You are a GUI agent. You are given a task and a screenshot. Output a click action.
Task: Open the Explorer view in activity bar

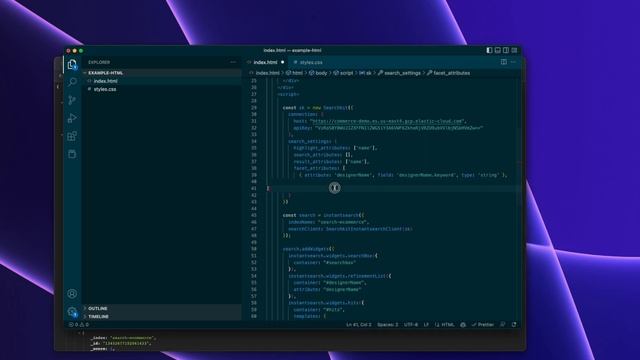(x=72, y=64)
